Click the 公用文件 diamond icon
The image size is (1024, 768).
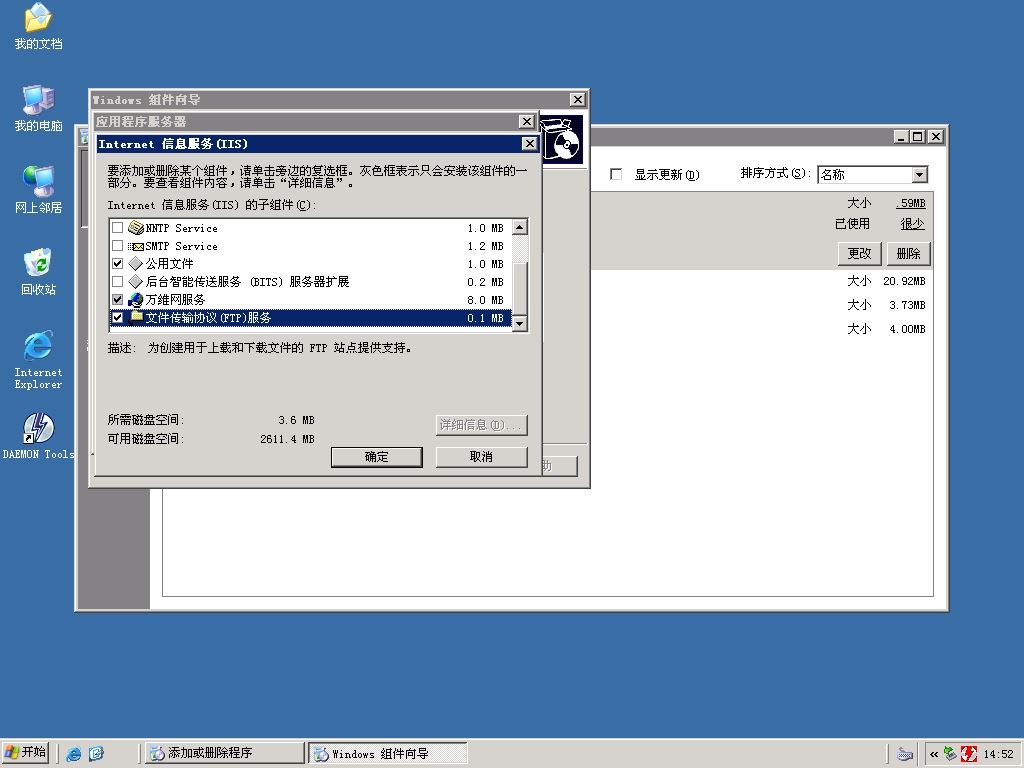136,264
